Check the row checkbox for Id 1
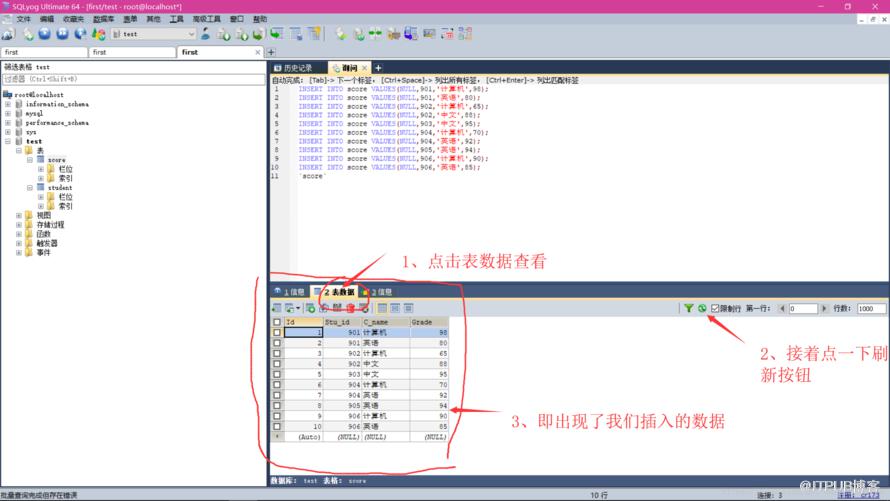This screenshot has width=890, height=501. [277, 332]
